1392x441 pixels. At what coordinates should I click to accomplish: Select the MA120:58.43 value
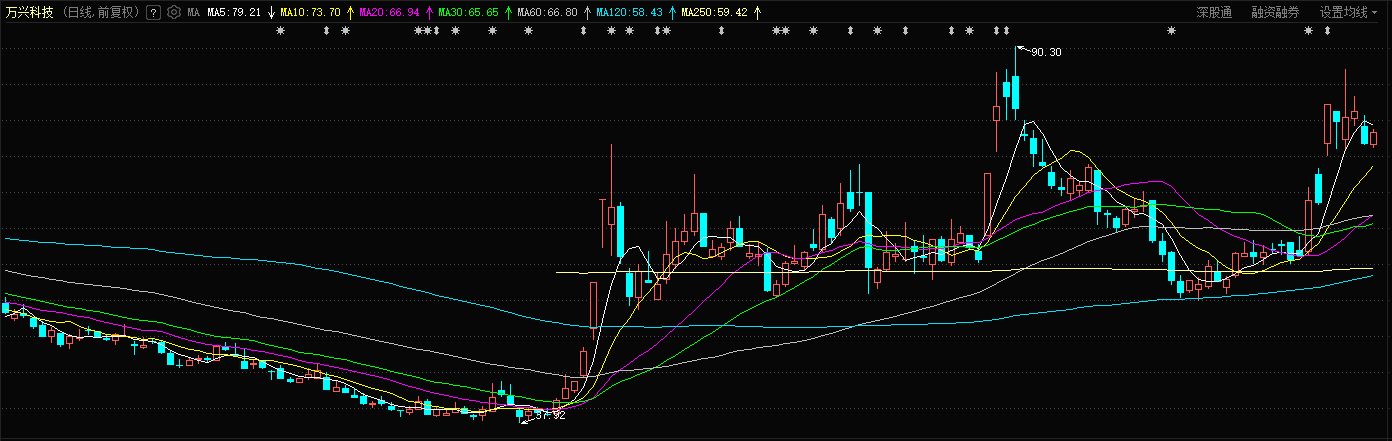[x=629, y=13]
